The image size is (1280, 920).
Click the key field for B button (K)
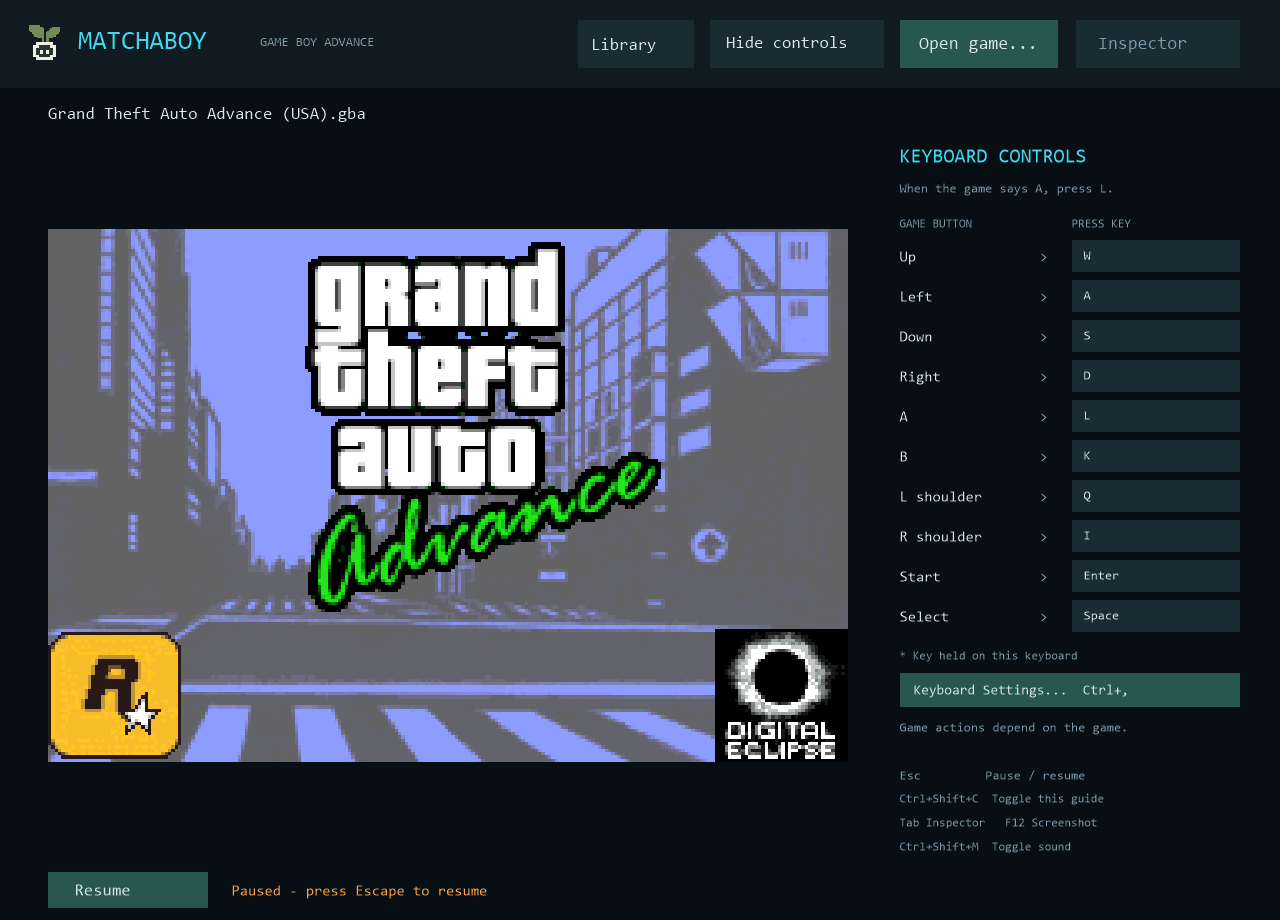pos(1156,456)
